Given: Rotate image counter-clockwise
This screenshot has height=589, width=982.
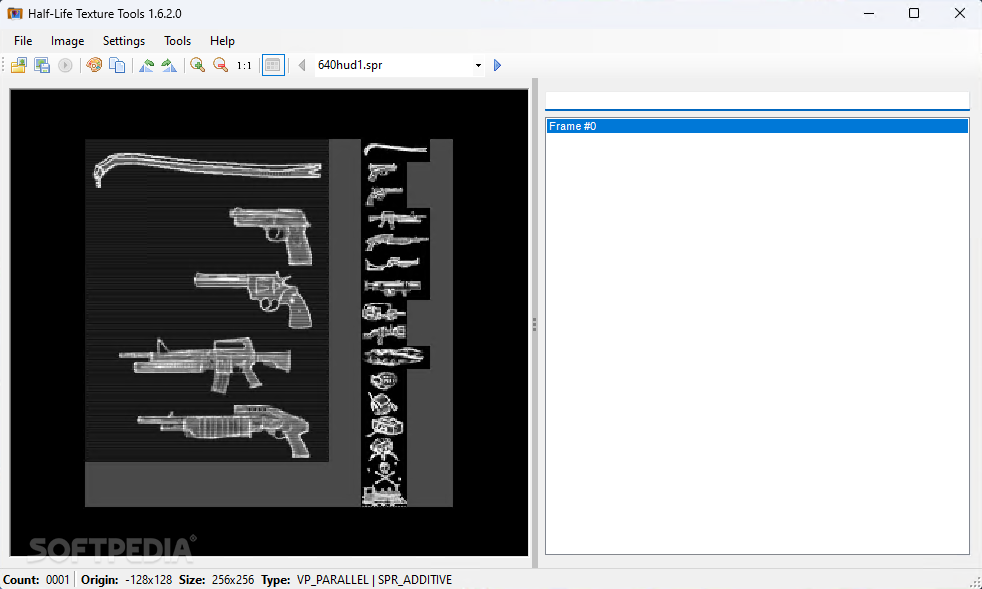Looking at the screenshot, I should 147,65.
